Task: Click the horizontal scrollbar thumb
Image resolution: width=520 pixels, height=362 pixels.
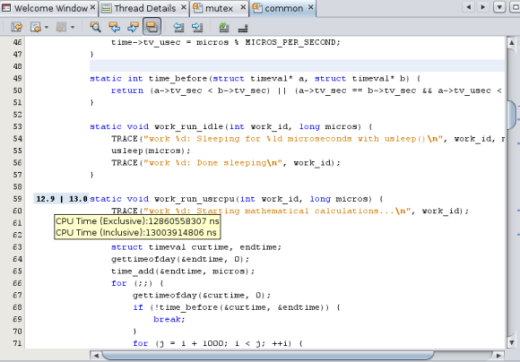Action: [268, 355]
